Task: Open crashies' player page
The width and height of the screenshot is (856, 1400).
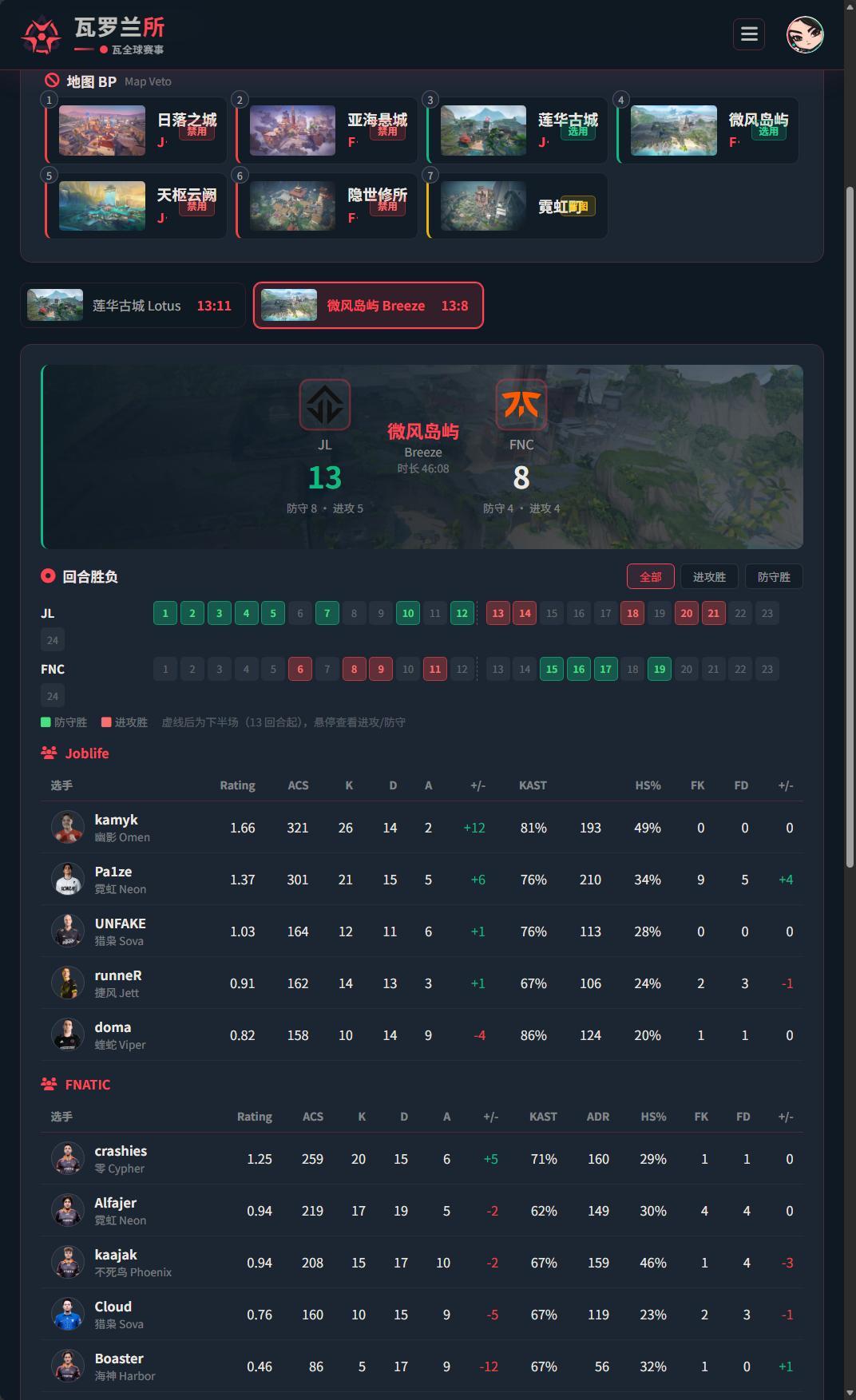Action: (x=121, y=1151)
